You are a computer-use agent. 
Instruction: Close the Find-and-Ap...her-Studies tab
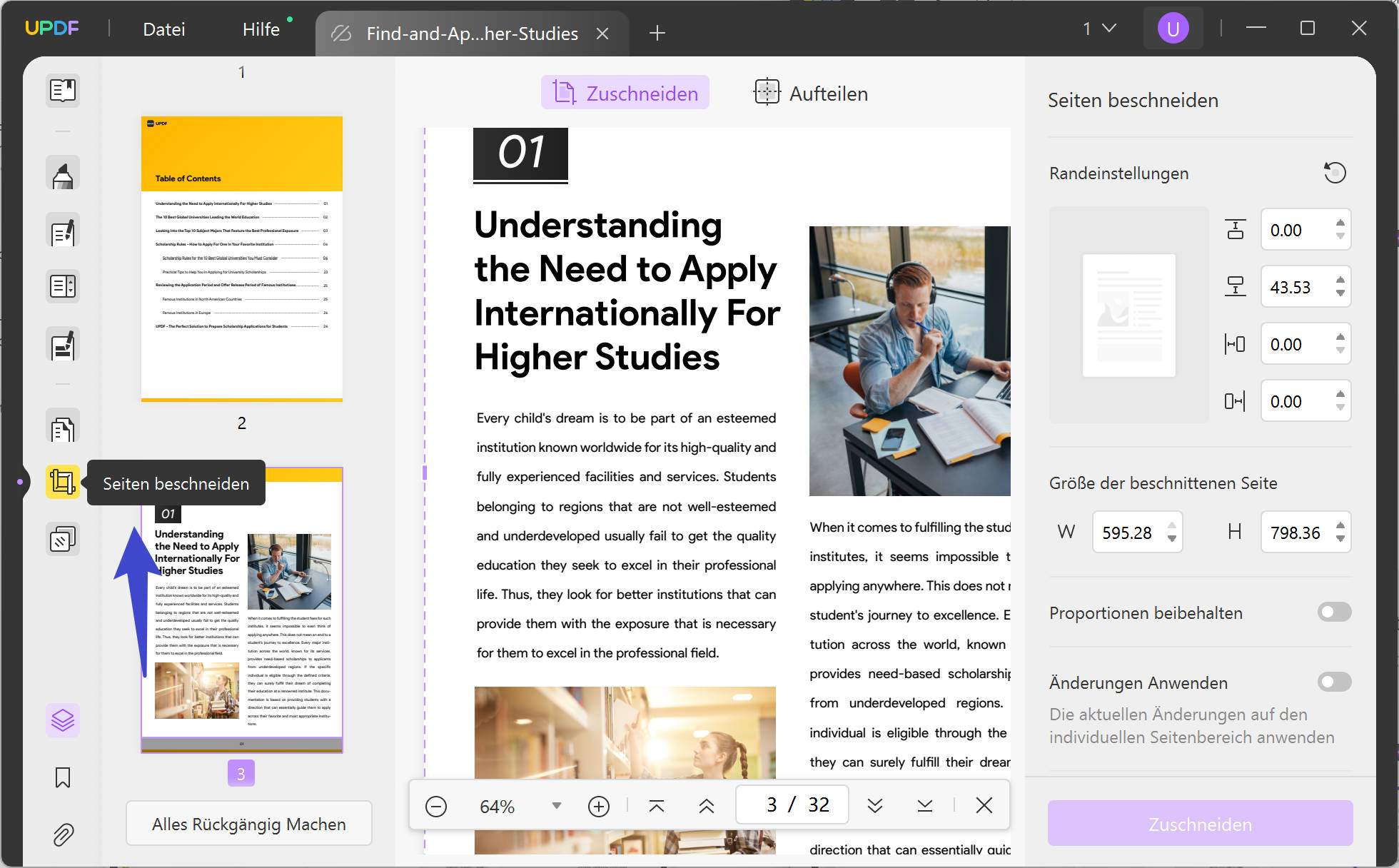click(602, 34)
